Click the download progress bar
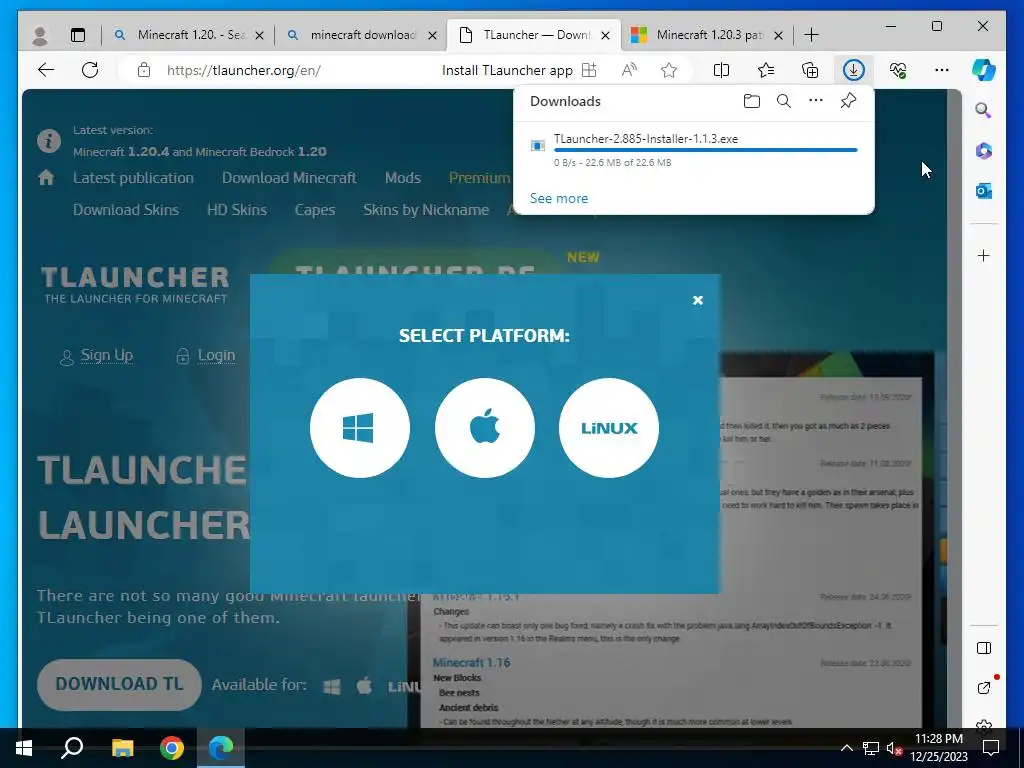Image resolution: width=1024 pixels, height=768 pixels. click(x=705, y=150)
